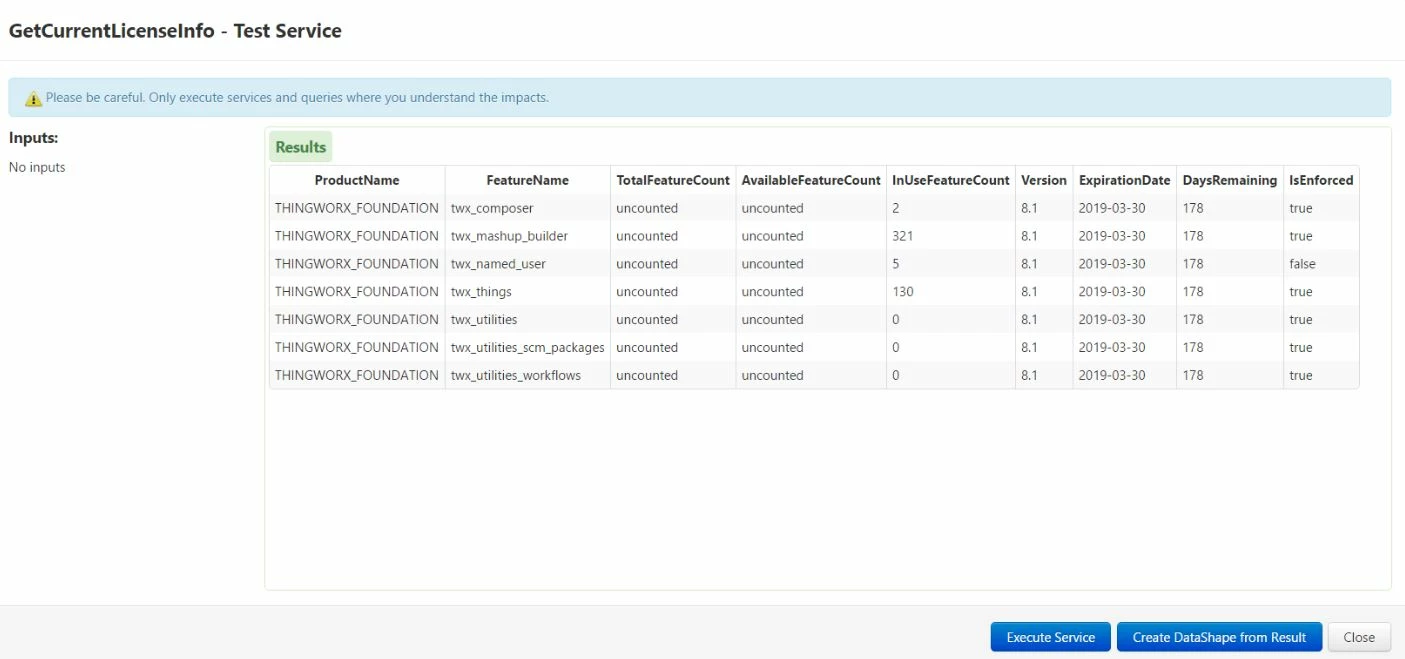Click Version 8.1 in twx_mashup_builder row
The height and width of the screenshot is (659, 1405).
[x=1044, y=236]
